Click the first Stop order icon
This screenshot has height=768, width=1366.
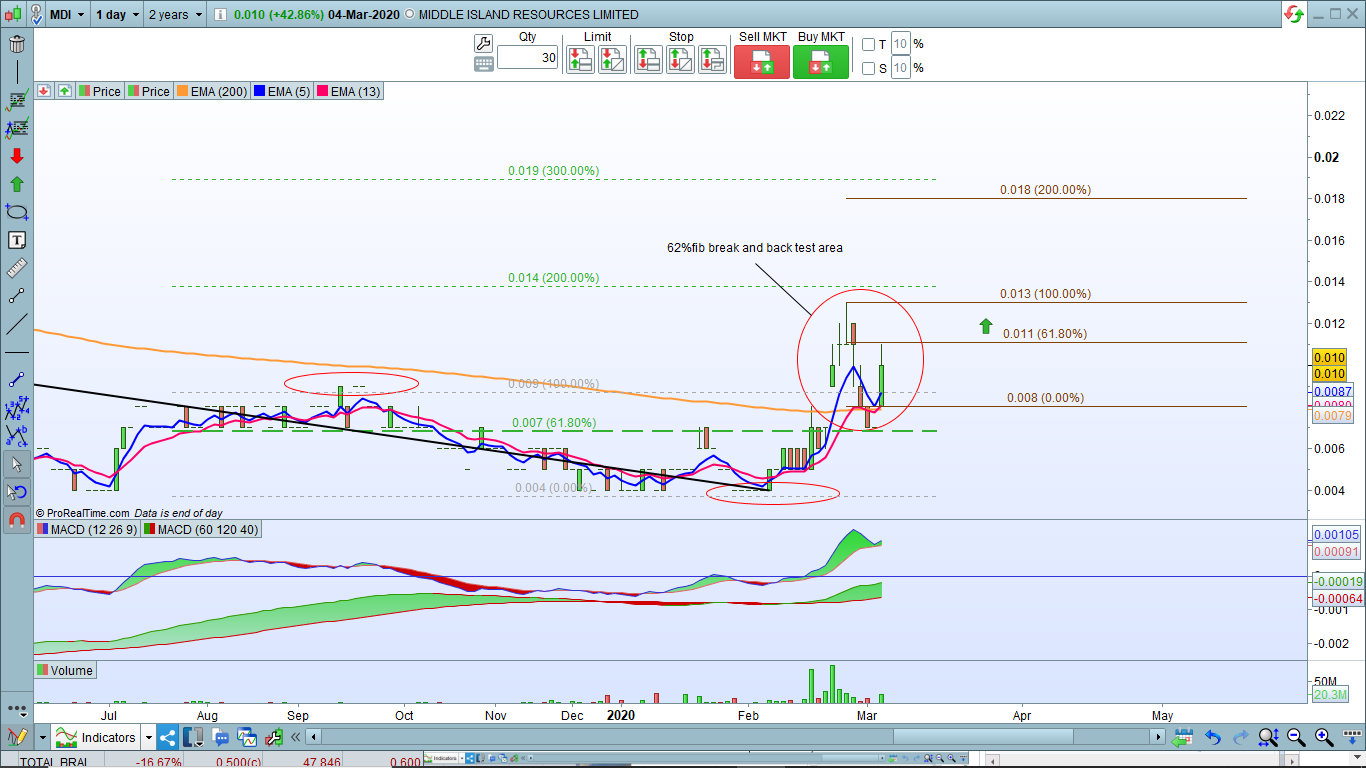[649, 59]
